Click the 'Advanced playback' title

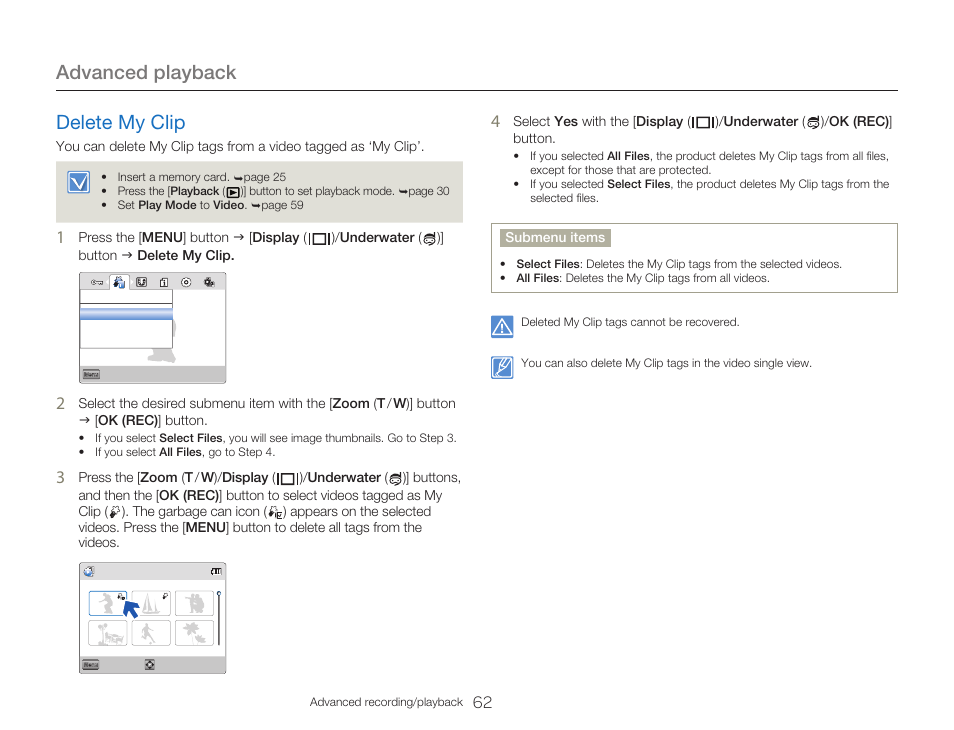(x=146, y=72)
